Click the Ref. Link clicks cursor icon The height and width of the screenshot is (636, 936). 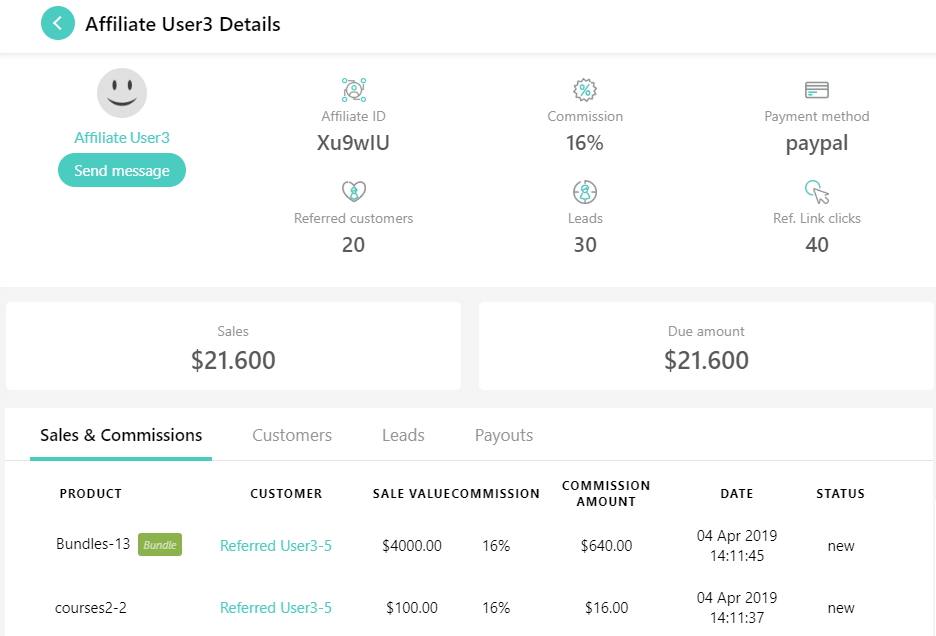817,192
